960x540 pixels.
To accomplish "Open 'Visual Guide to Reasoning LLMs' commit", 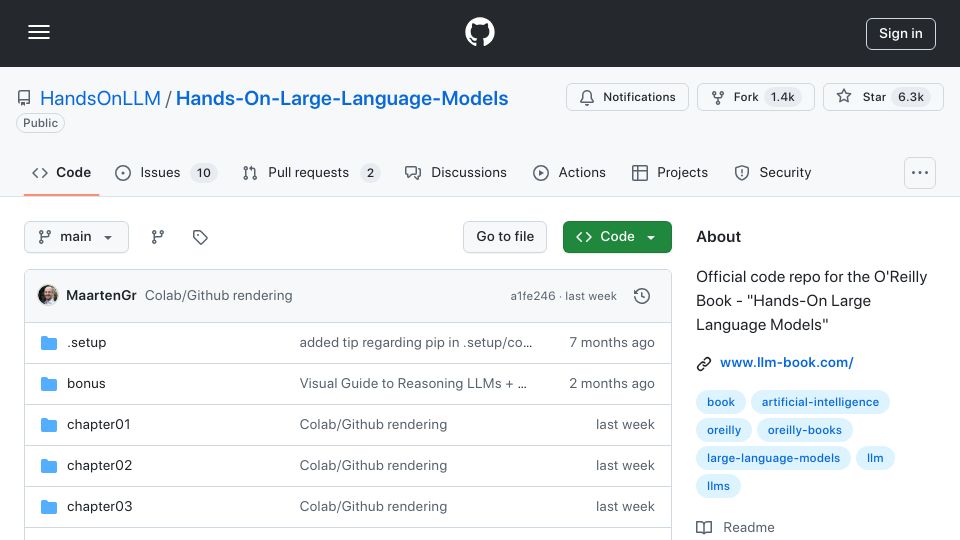I will pos(413,384).
